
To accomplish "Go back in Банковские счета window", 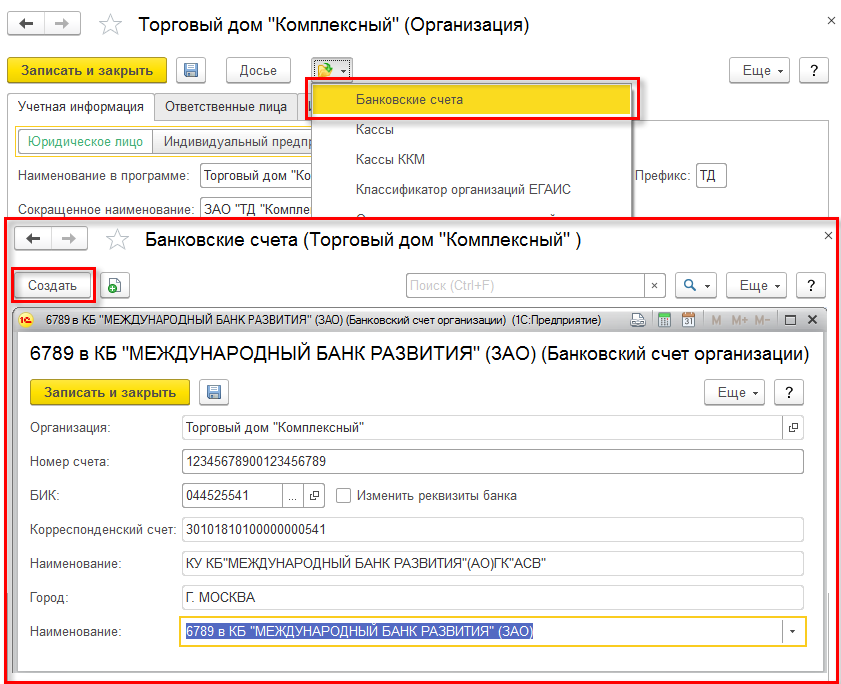I will (x=33, y=239).
